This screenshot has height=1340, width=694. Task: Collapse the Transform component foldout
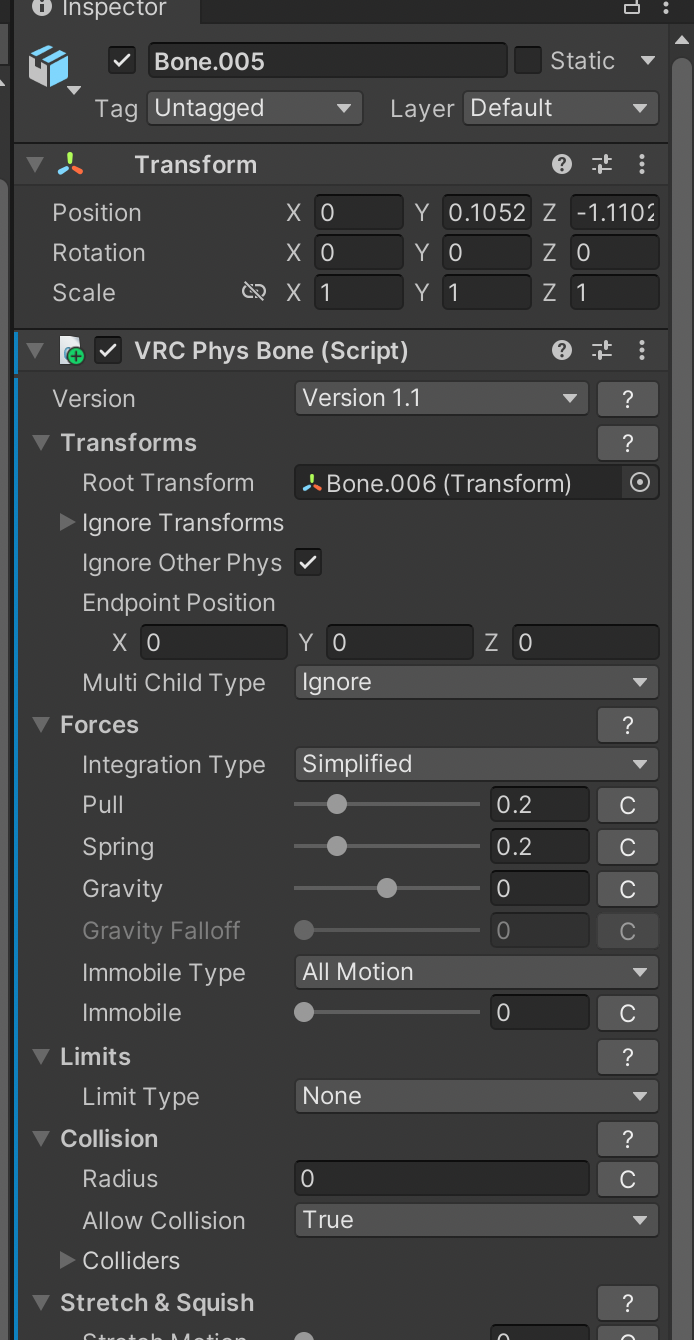pyautogui.click(x=35, y=165)
